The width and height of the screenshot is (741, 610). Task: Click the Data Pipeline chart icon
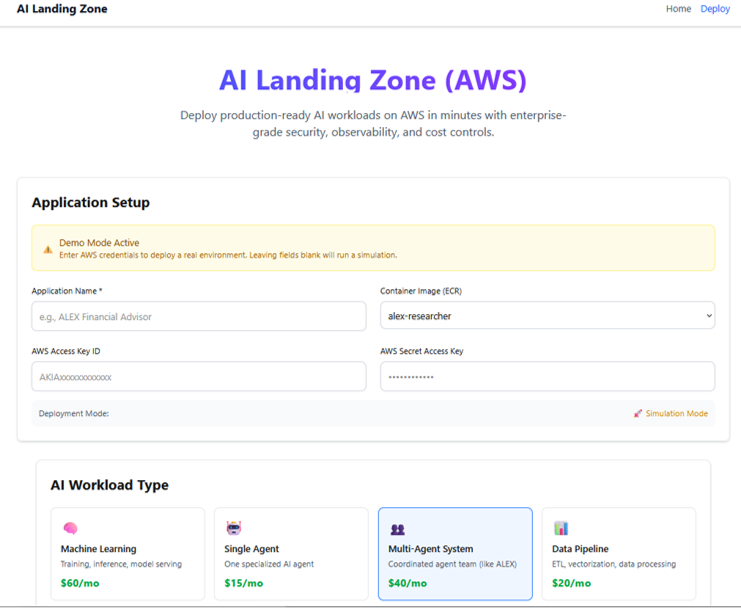click(561, 528)
